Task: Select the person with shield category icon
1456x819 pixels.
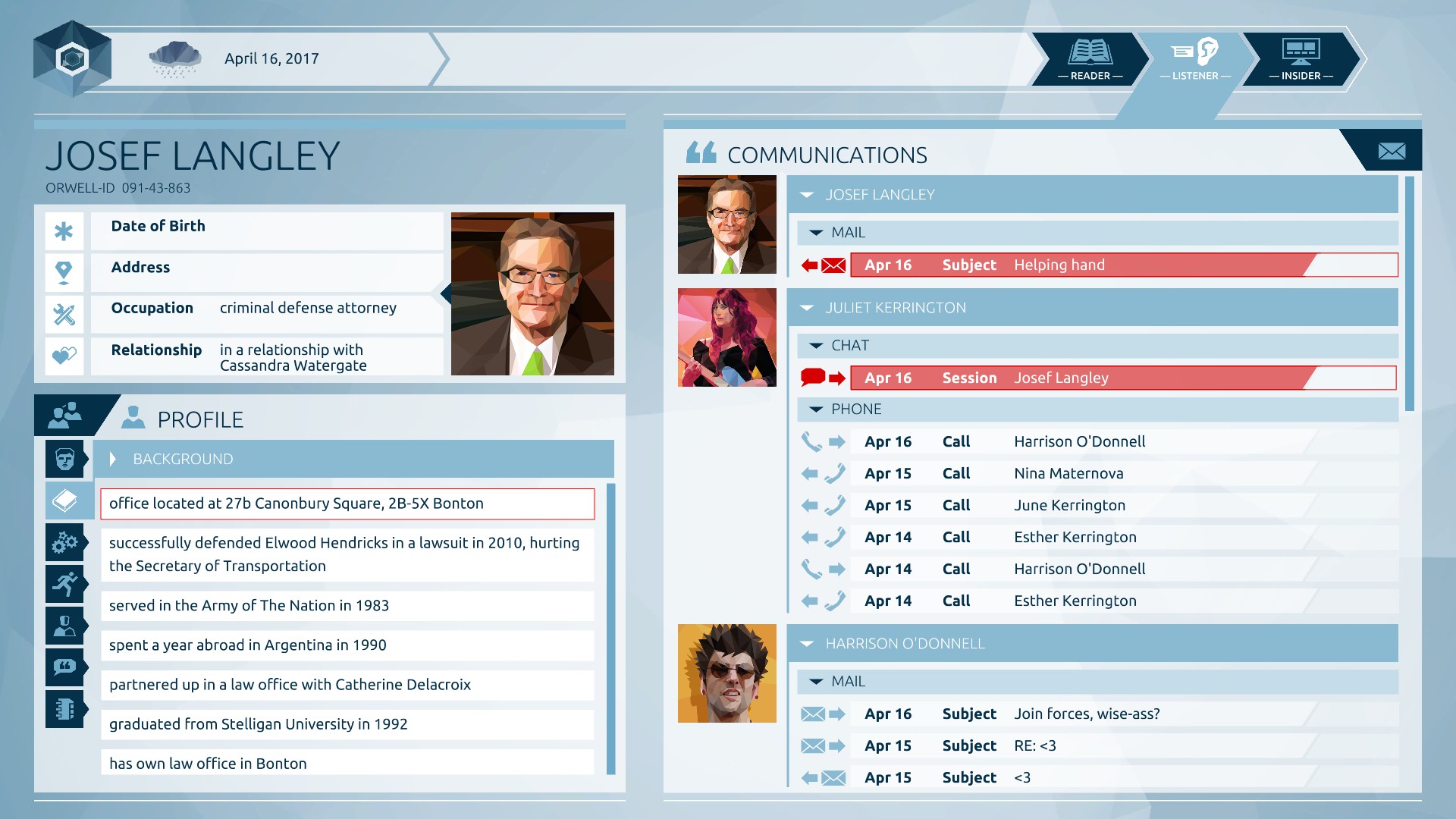Action: click(x=65, y=626)
